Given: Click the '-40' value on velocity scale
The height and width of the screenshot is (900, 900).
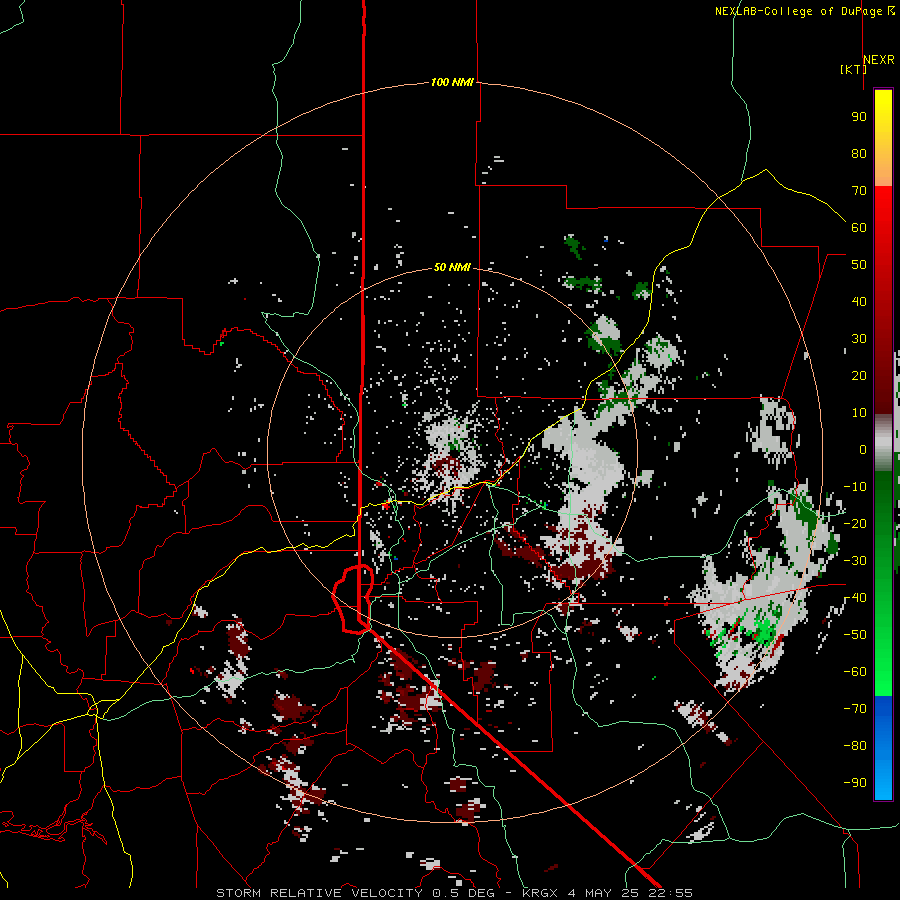Looking at the screenshot, I should (855, 598).
